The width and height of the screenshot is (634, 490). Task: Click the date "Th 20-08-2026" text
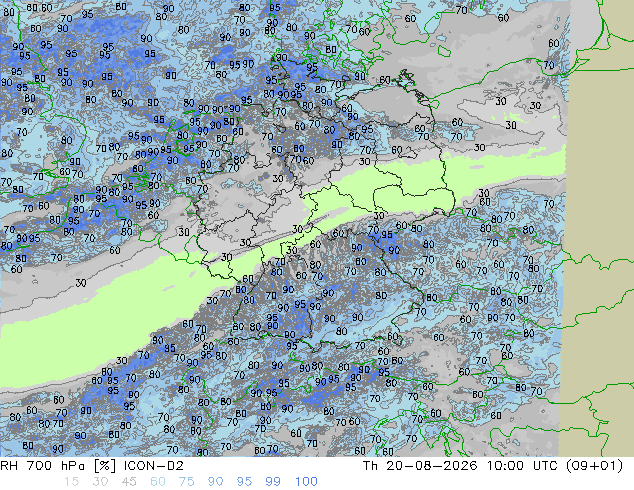420,466
